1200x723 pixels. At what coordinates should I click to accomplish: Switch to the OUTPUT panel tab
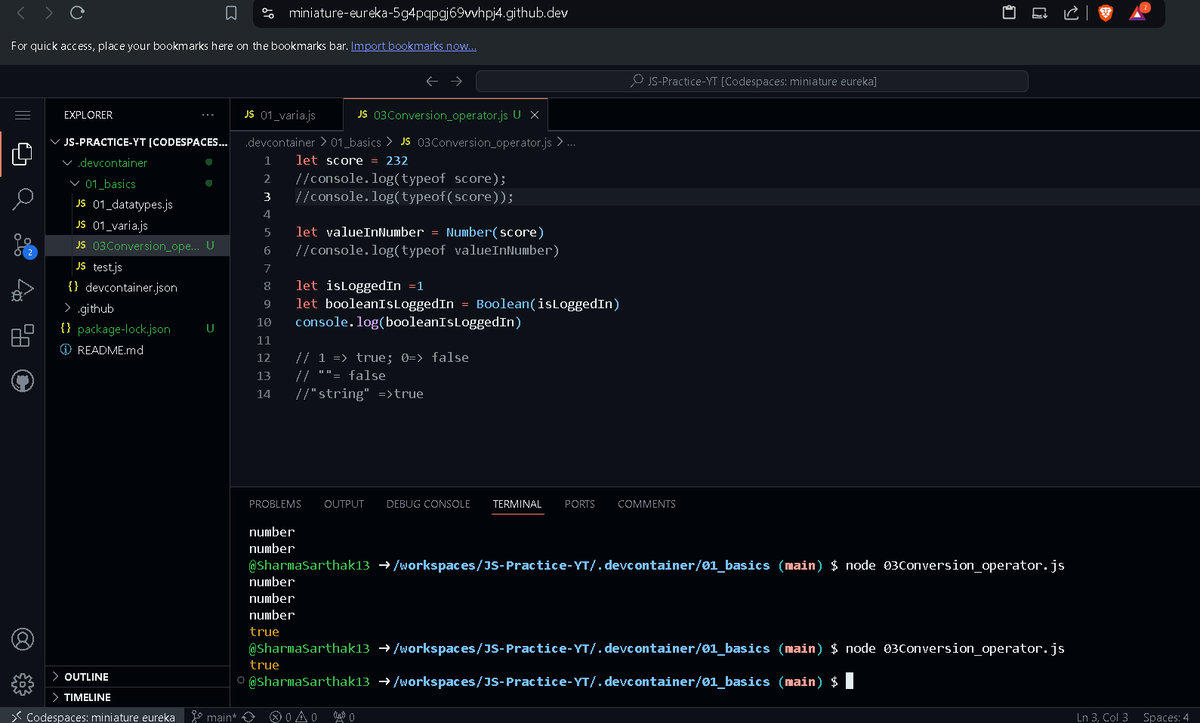pyautogui.click(x=344, y=504)
